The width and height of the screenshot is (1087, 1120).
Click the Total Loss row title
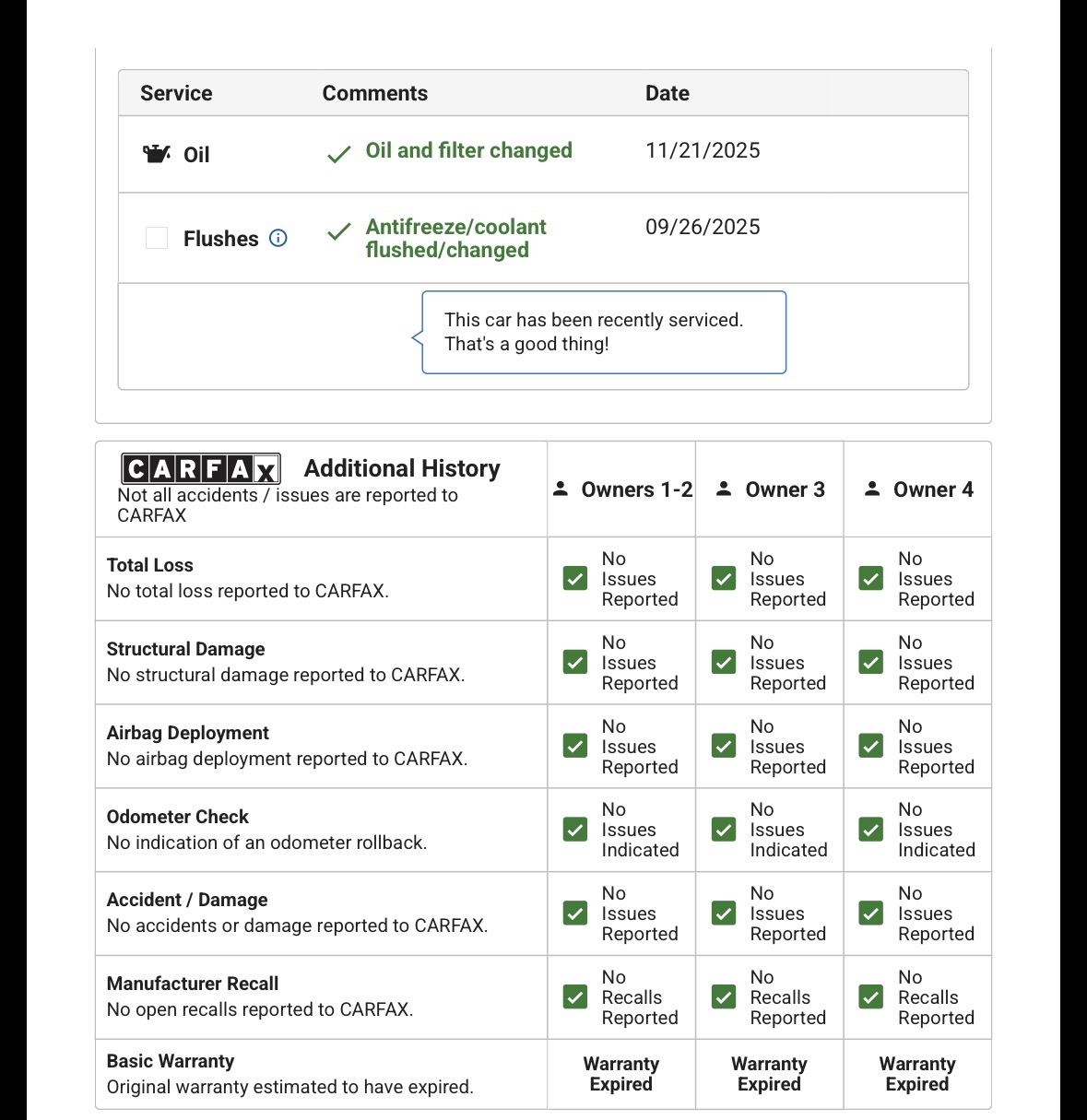click(x=150, y=565)
